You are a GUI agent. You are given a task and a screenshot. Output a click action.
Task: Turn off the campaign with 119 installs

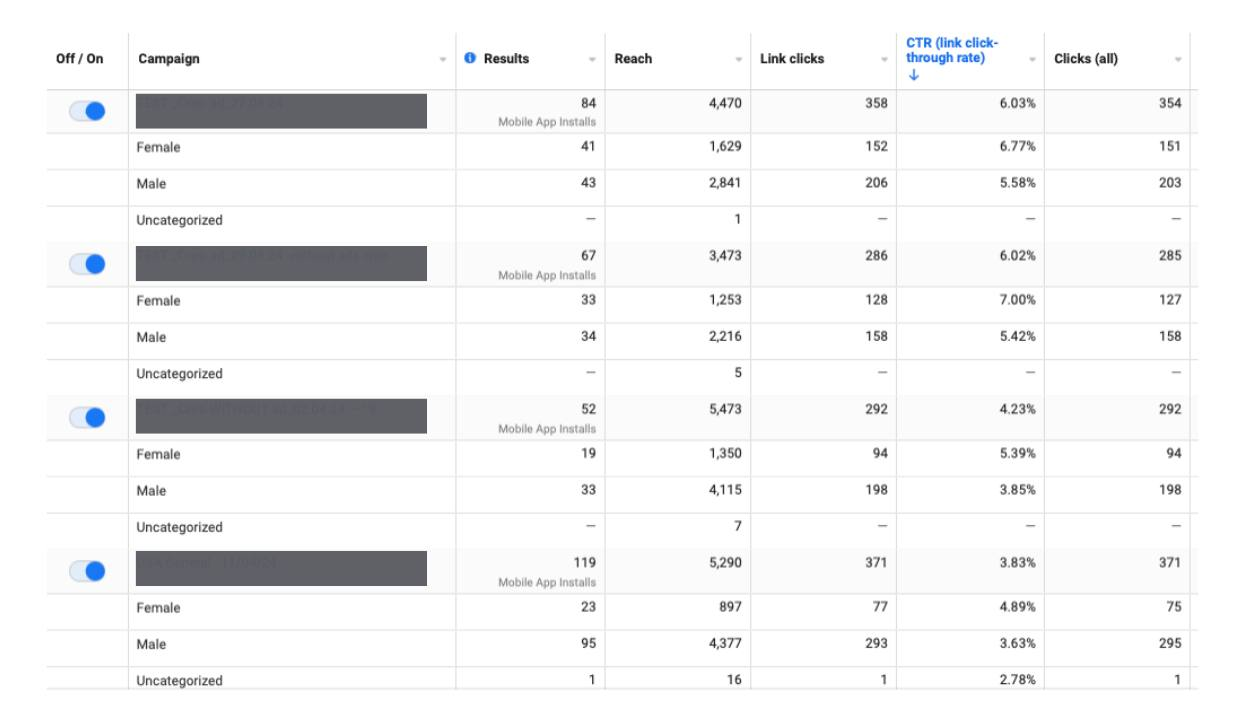point(89,571)
